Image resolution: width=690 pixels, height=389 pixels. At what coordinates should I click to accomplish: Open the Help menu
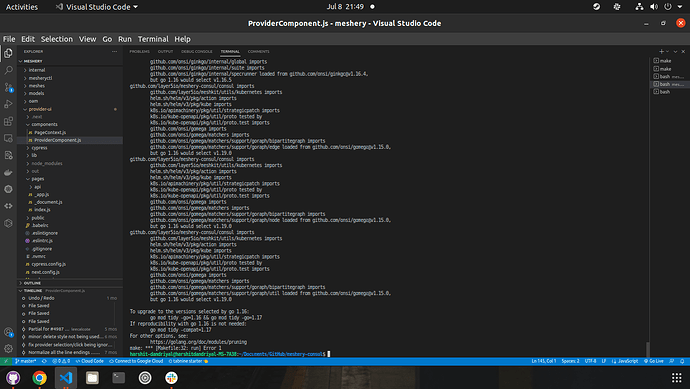182,39
